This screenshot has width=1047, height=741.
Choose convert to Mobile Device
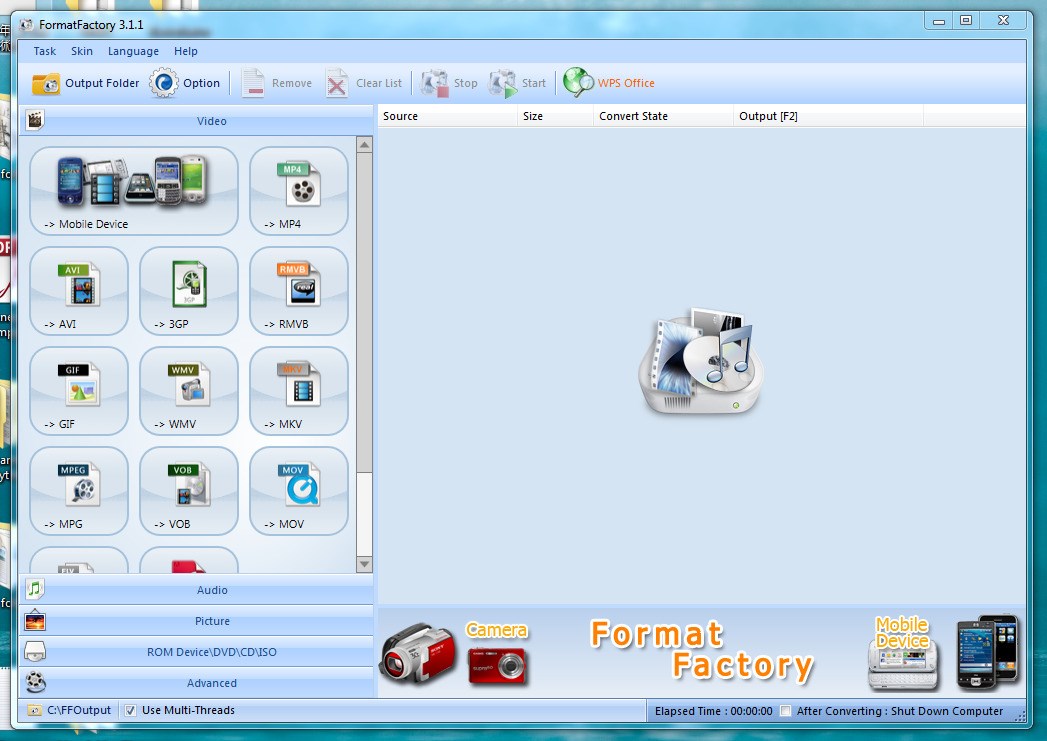[134, 191]
